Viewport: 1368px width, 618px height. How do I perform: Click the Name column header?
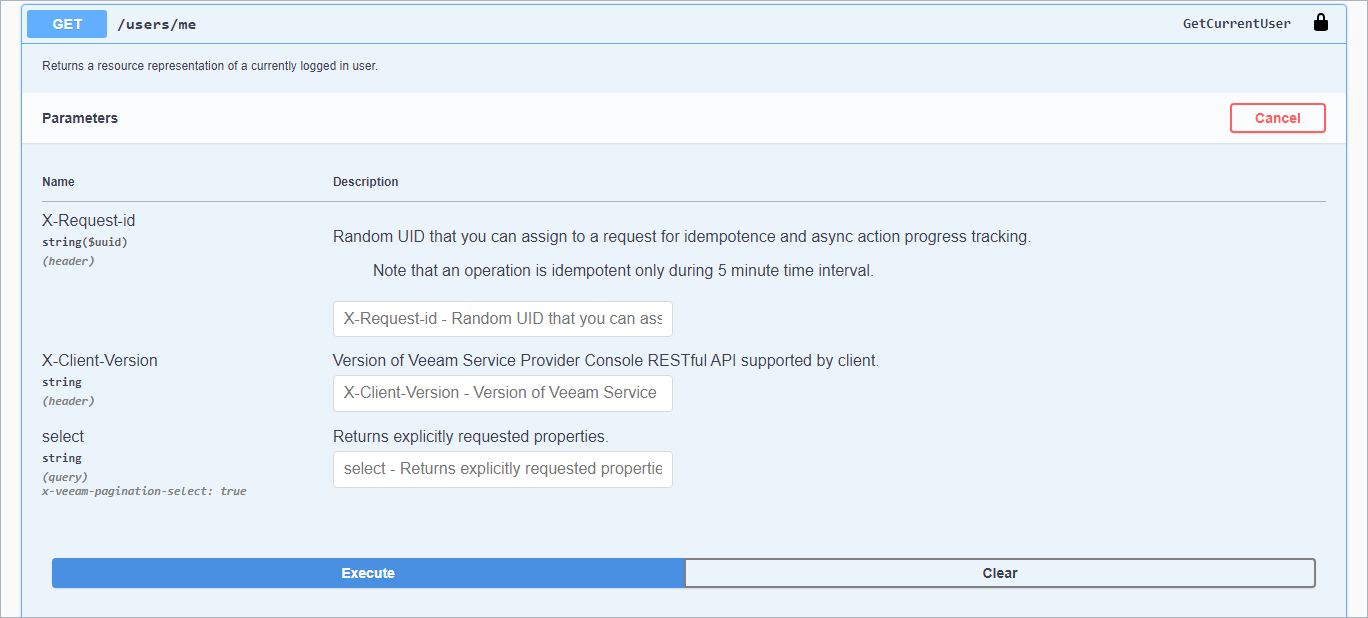58,182
